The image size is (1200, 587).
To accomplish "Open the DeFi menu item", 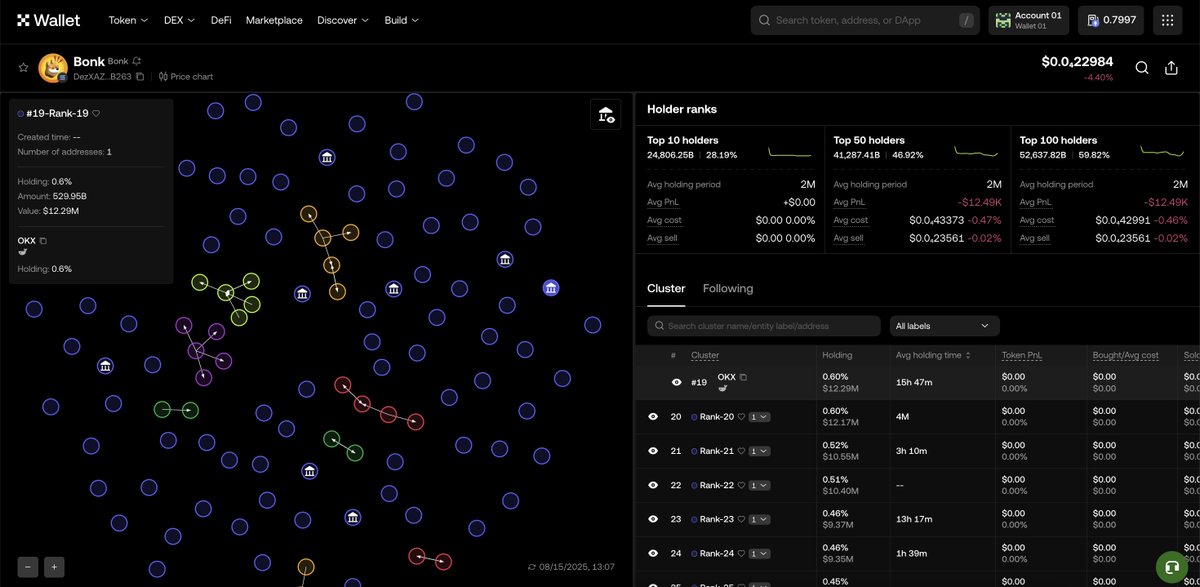I will (x=220, y=20).
